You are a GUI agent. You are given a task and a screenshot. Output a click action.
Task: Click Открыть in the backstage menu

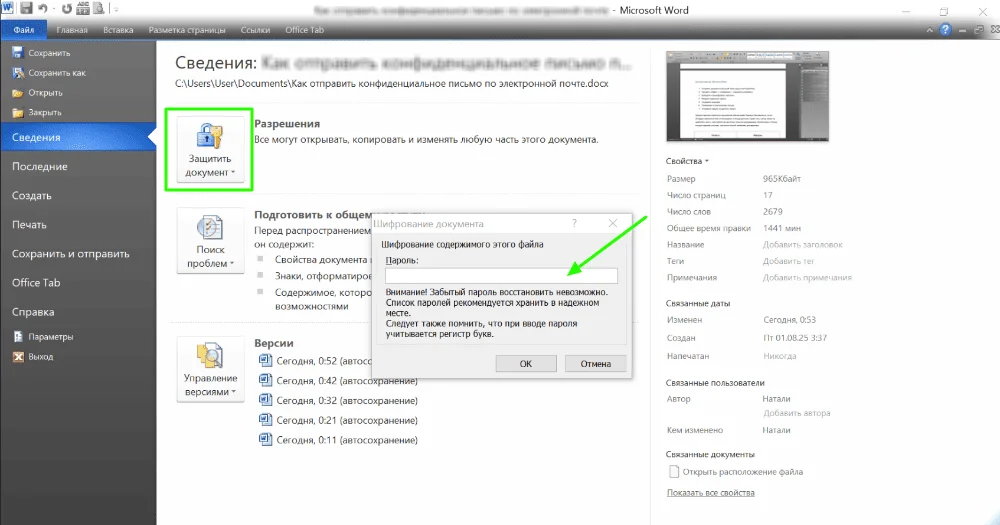38,92
